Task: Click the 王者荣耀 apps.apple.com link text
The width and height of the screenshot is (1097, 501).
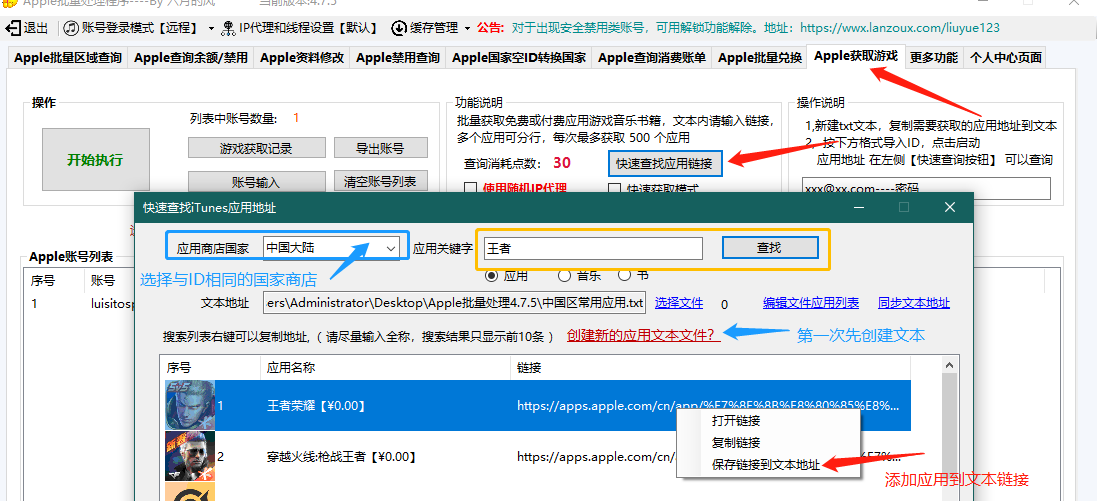Action: 709,405
